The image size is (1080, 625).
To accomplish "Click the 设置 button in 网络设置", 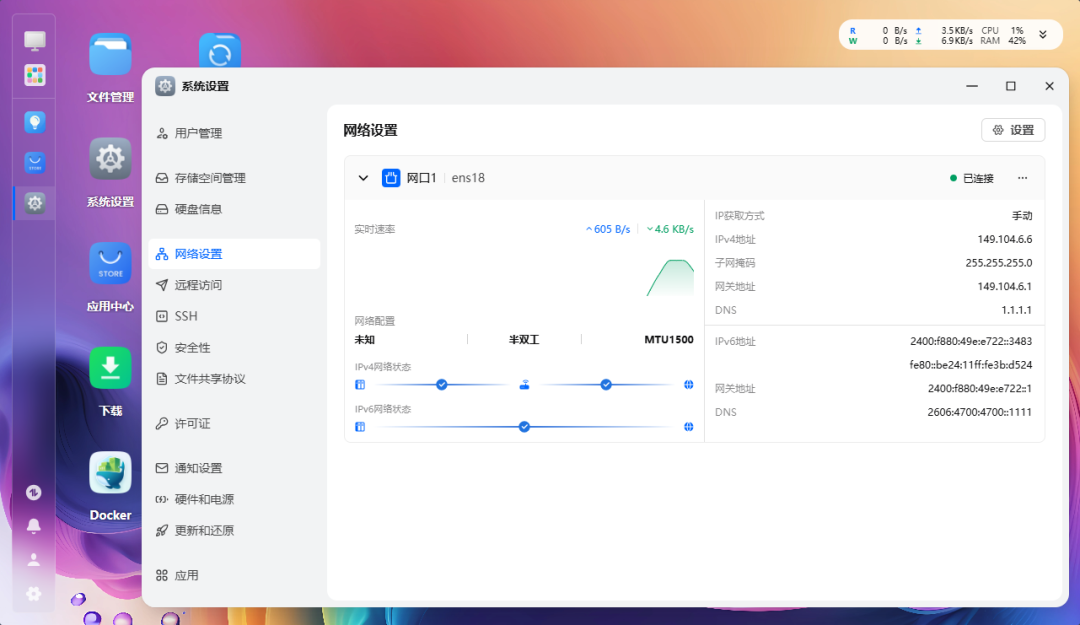I will (1012, 130).
